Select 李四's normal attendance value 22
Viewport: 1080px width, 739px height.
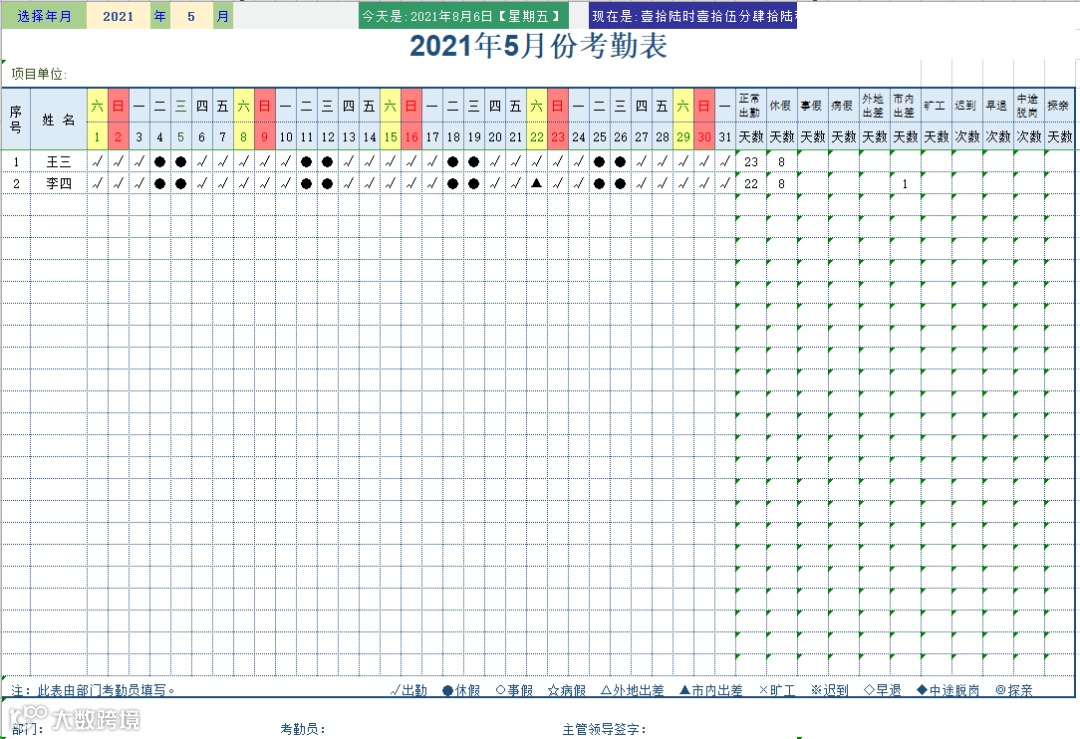click(x=751, y=184)
